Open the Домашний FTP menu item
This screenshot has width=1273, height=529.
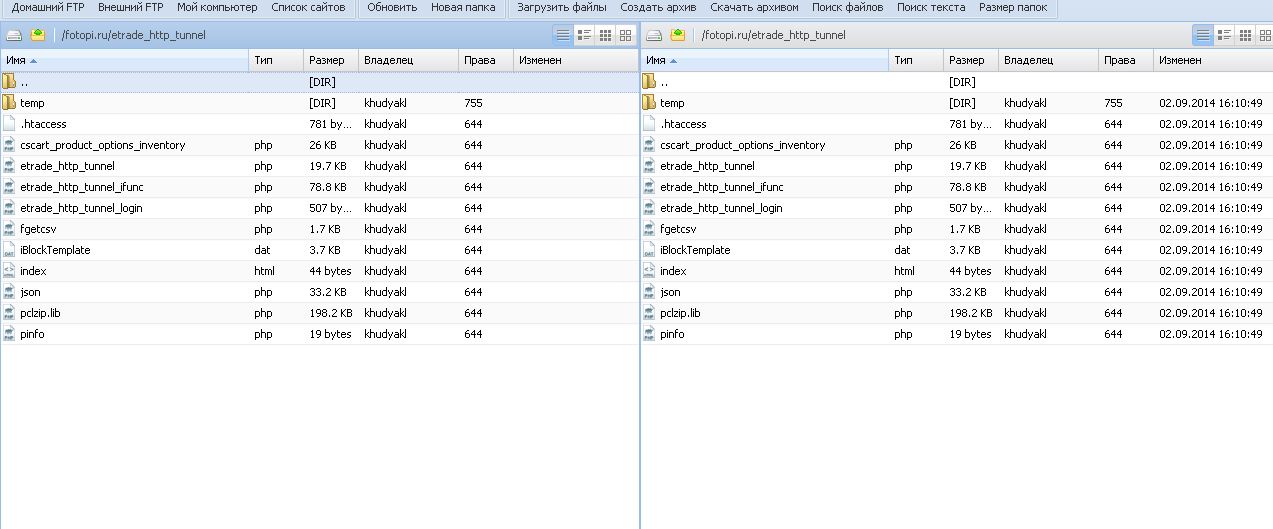(x=48, y=8)
